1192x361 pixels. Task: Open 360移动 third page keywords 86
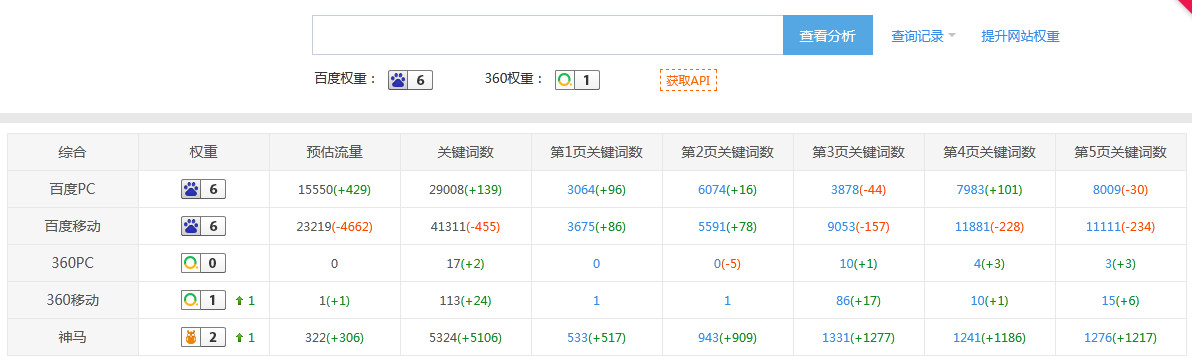(843, 301)
